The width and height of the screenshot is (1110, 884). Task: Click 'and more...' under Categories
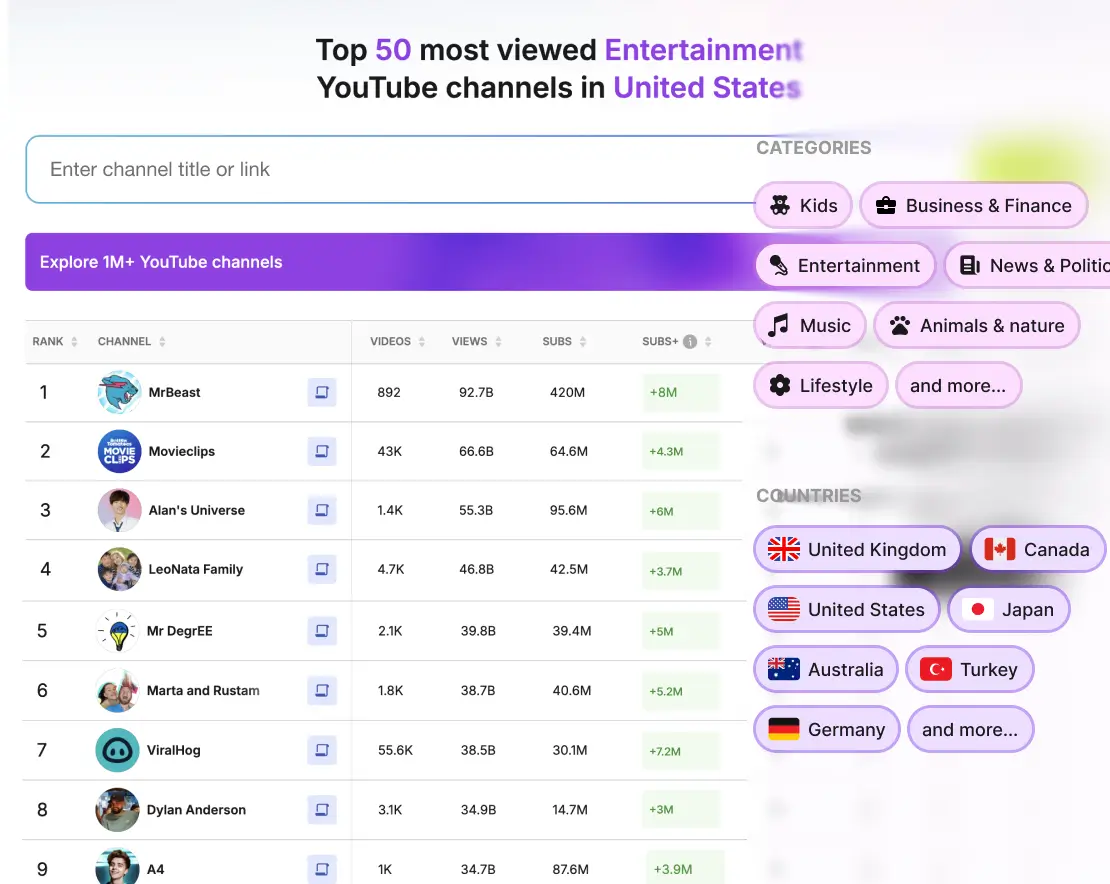[x=958, y=386]
